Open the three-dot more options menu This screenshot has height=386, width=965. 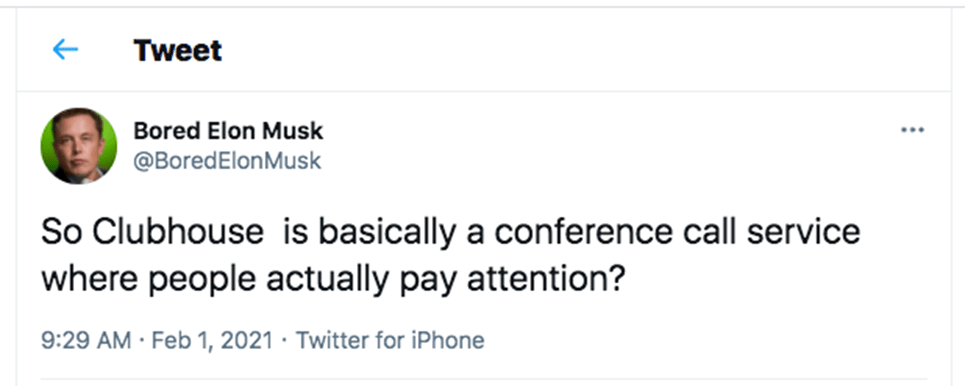[x=912, y=130]
